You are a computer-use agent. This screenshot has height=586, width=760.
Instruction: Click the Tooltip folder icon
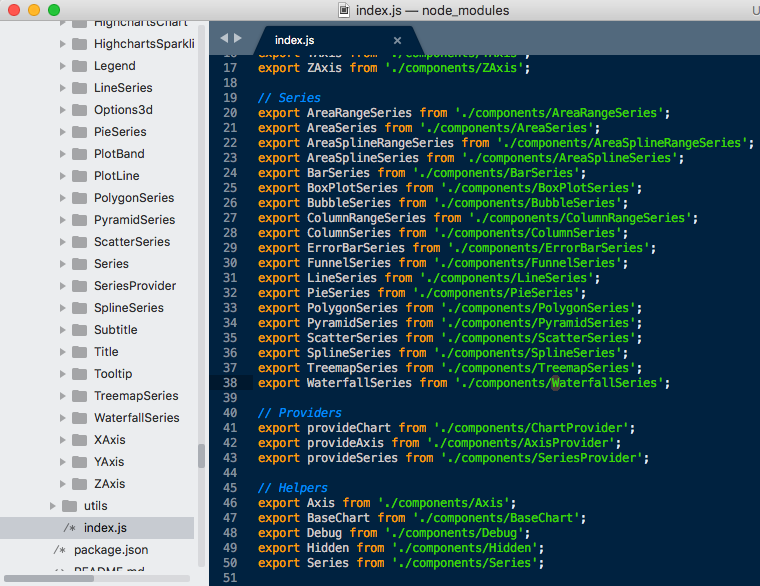tap(79, 374)
